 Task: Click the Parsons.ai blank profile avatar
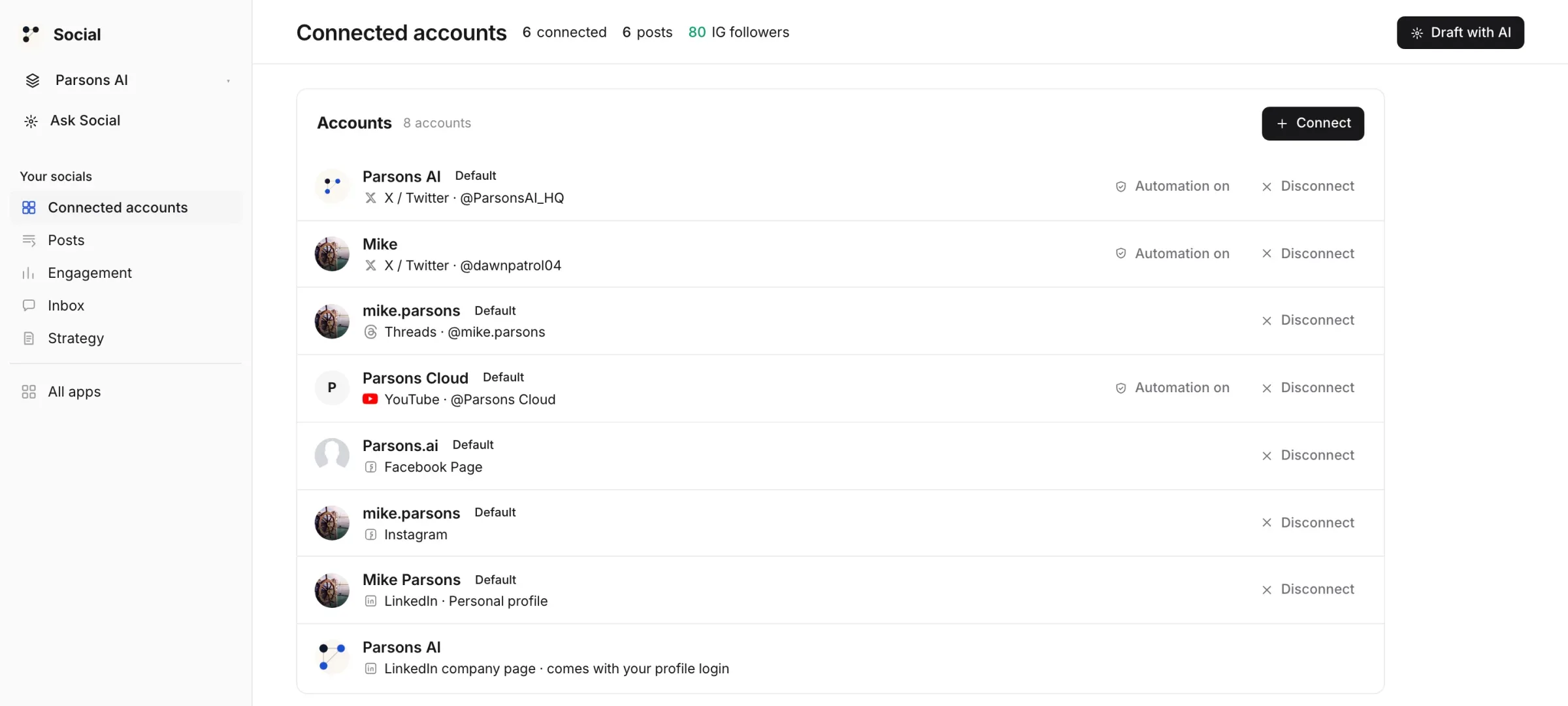[332, 455]
